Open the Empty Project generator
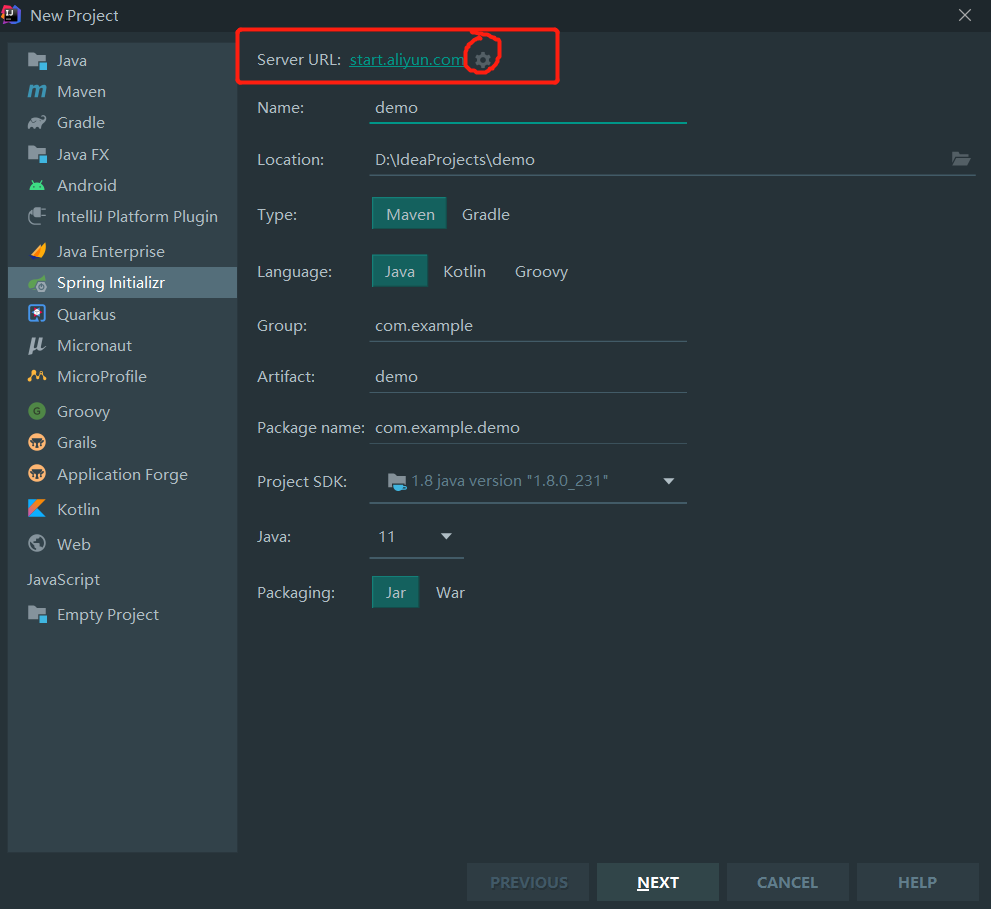 pos(103,614)
